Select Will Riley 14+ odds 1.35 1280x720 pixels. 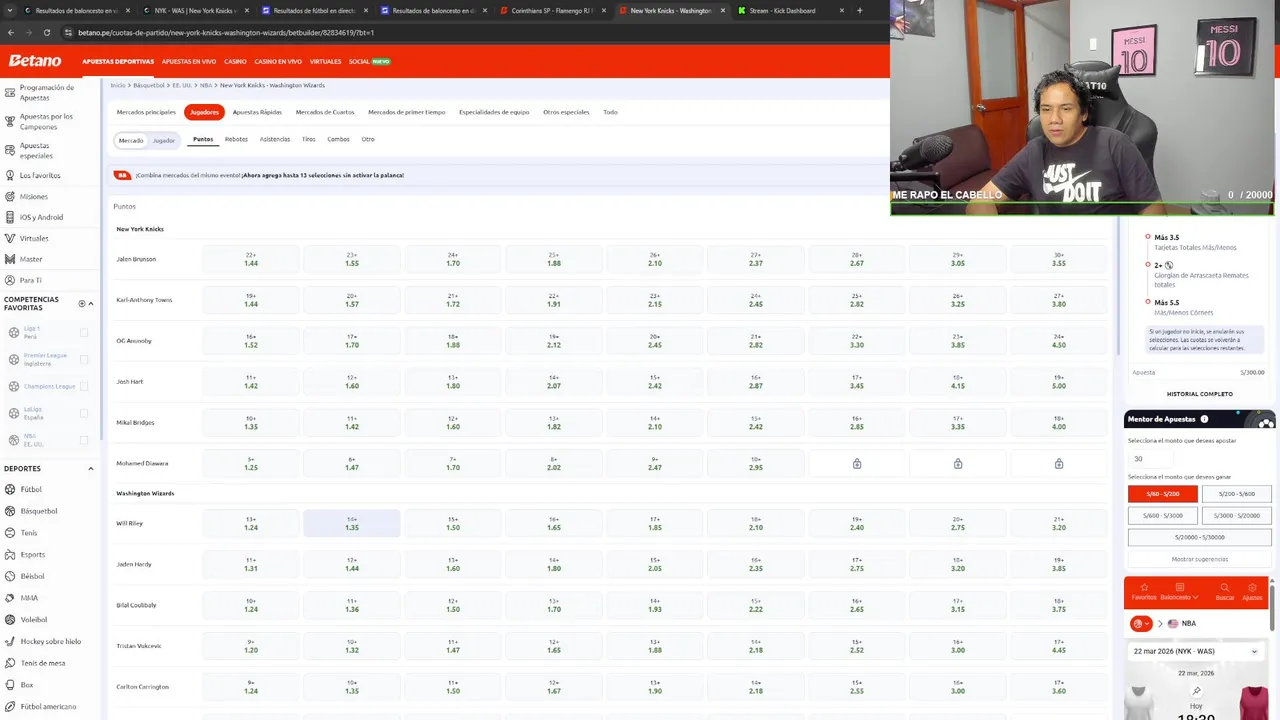tap(352, 523)
